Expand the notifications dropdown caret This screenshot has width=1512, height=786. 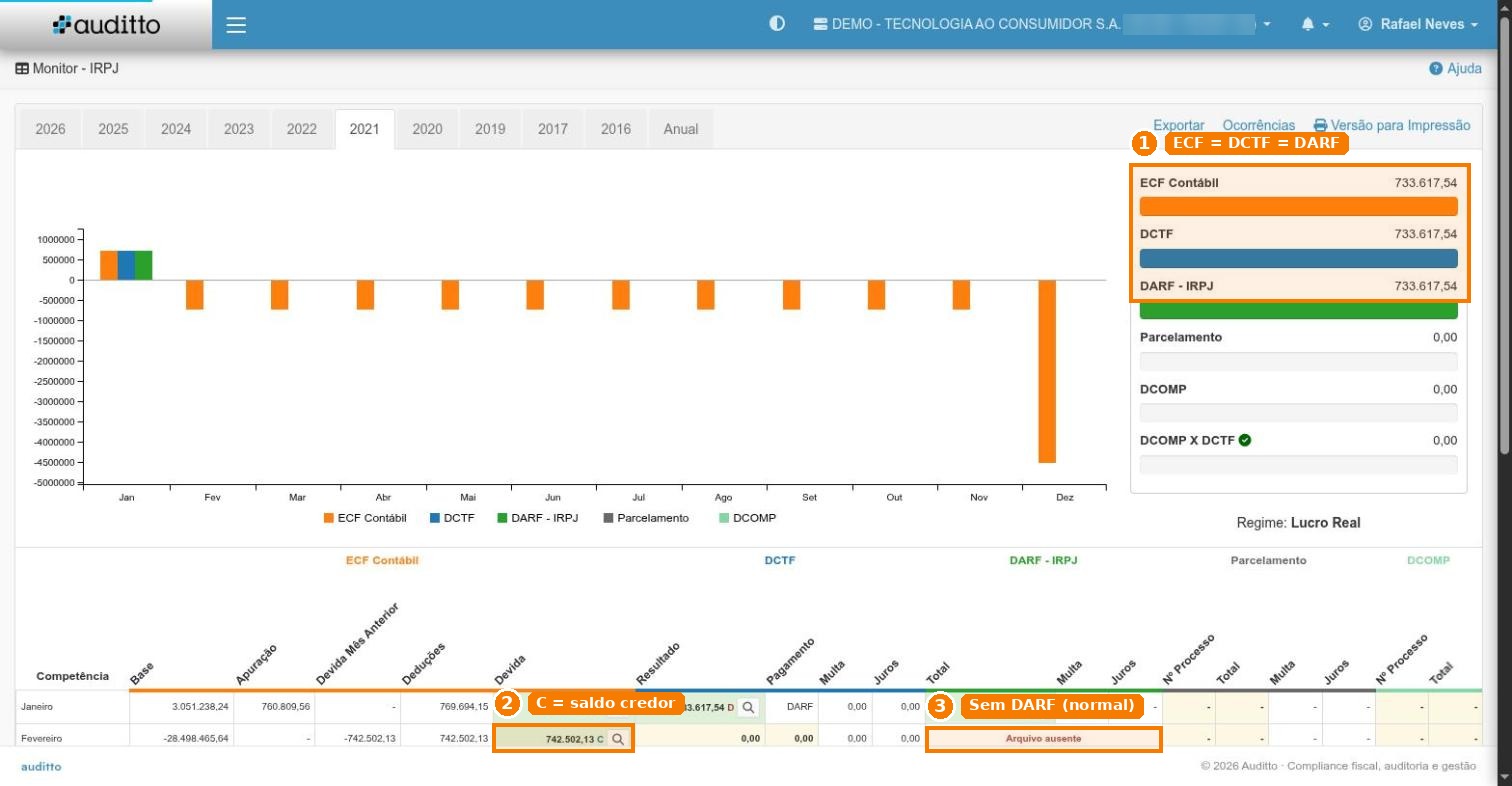click(1326, 24)
